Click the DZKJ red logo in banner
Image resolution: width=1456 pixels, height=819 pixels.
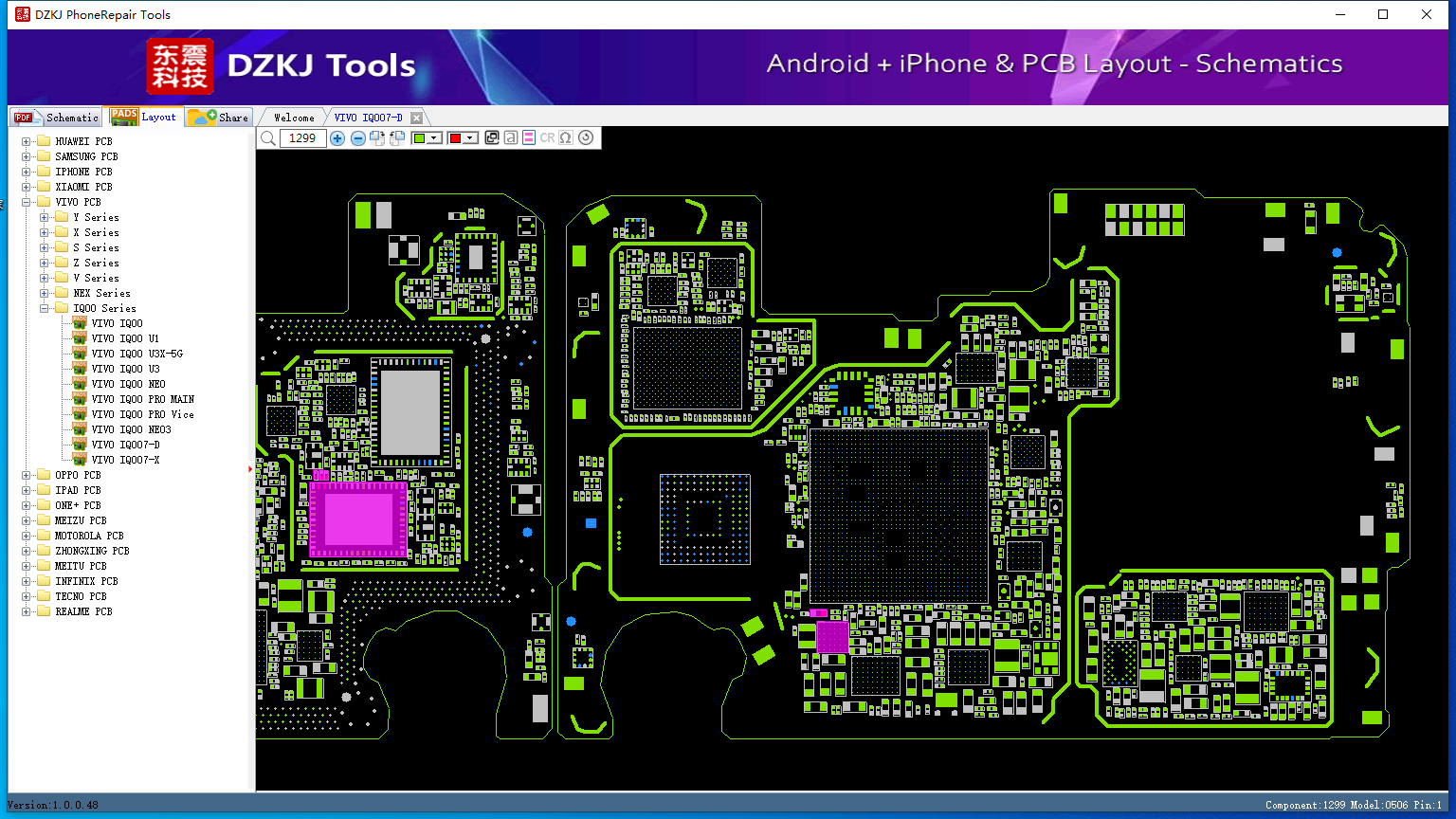click(x=180, y=66)
